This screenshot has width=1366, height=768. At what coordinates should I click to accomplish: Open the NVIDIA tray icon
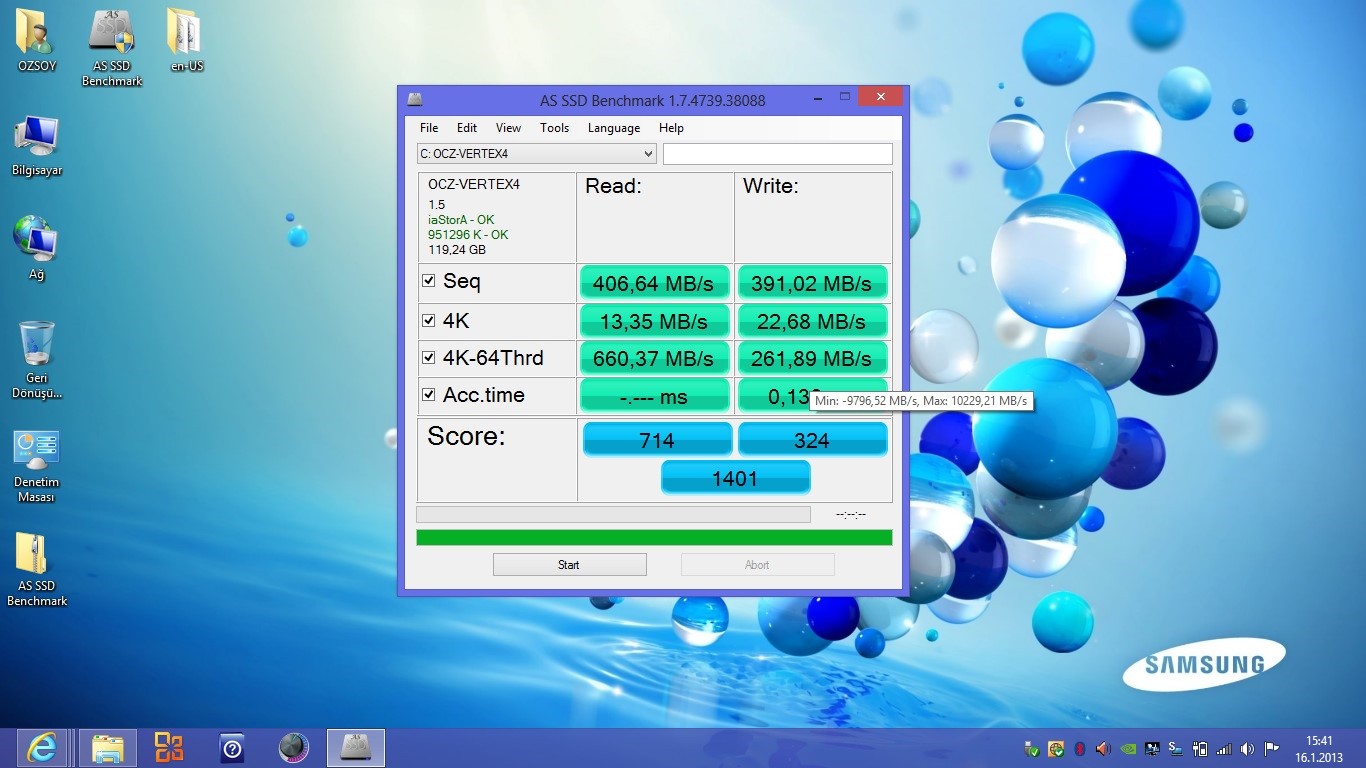point(1128,748)
